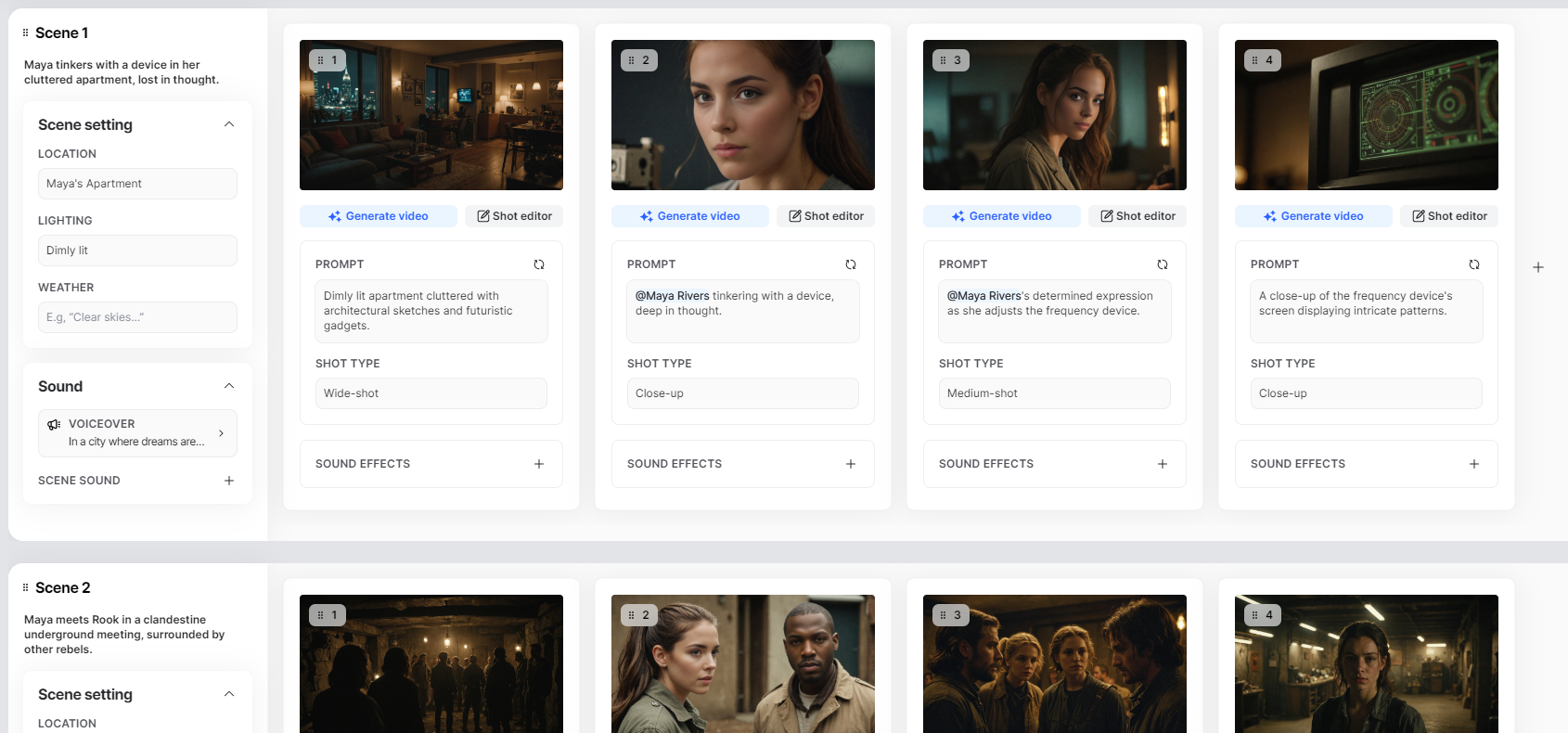
Task: Click the SCENE SOUND label
Action: tap(79, 481)
